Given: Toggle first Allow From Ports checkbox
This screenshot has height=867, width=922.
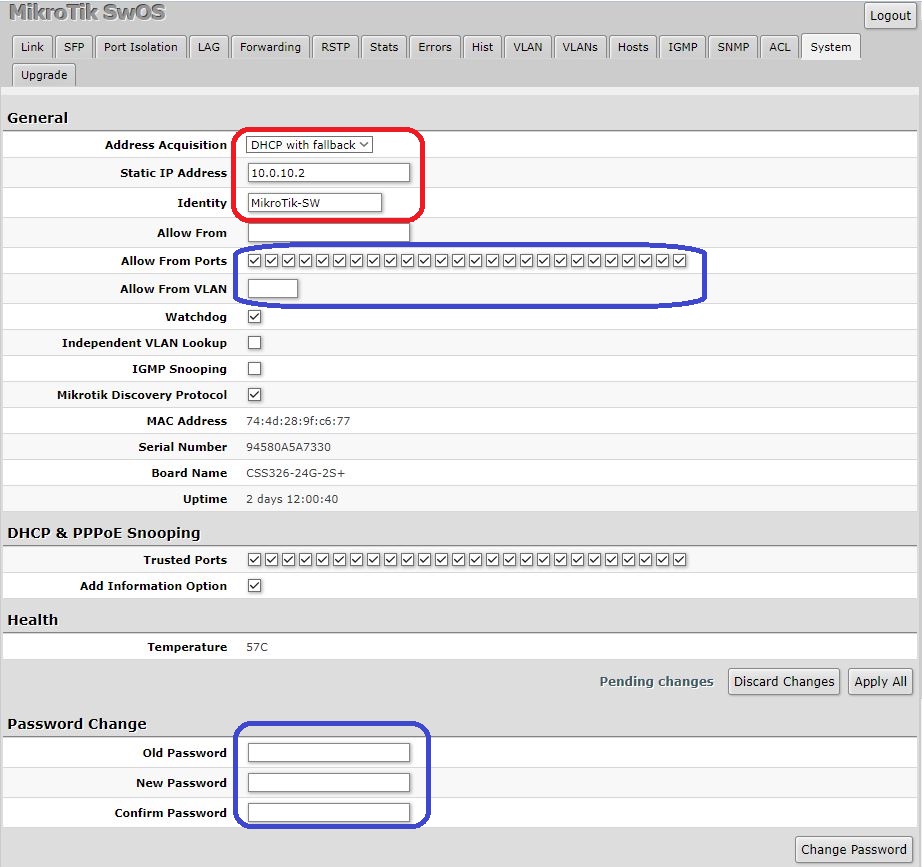Looking at the screenshot, I should tap(254, 261).
